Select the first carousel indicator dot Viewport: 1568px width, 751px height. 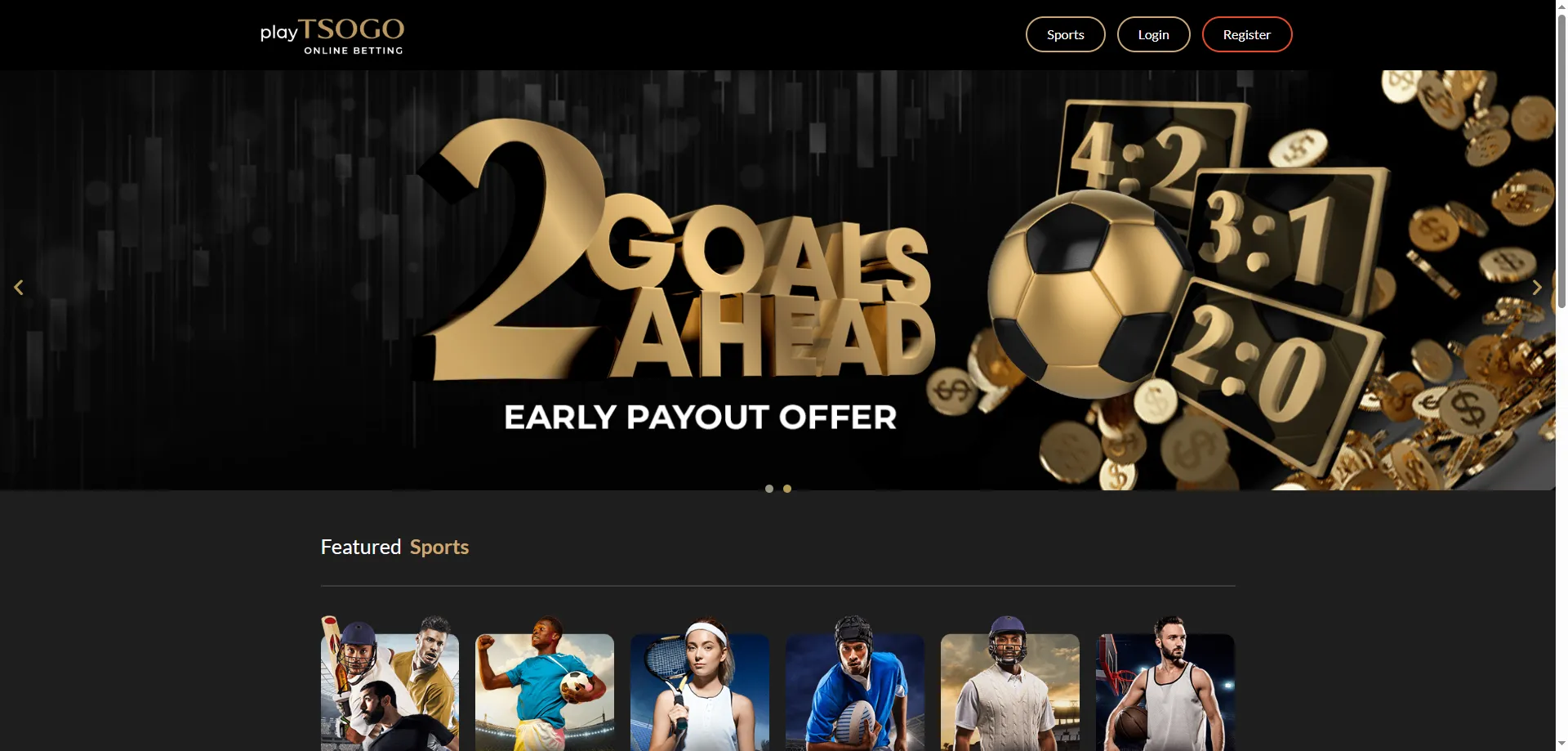tap(769, 489)
